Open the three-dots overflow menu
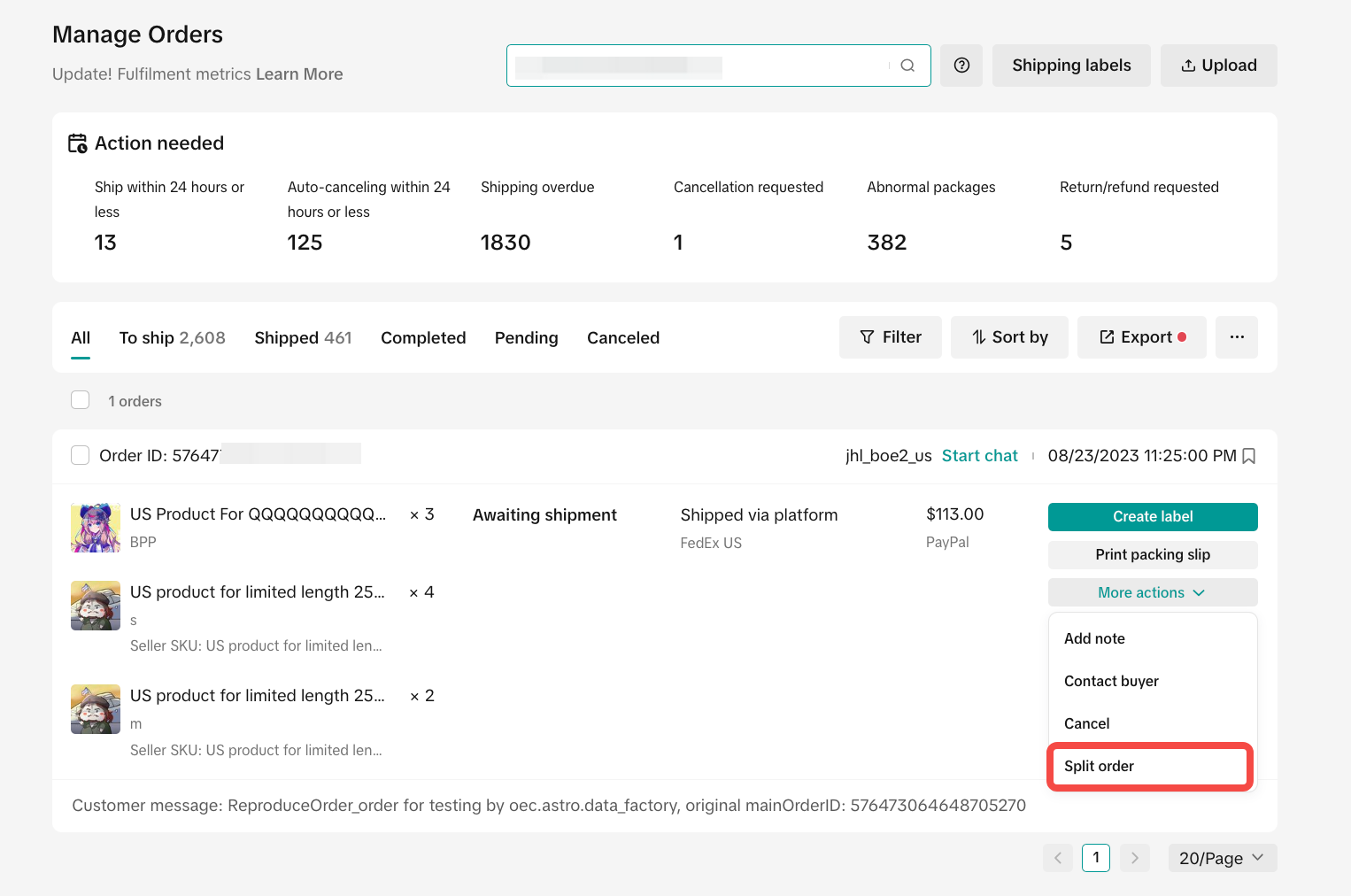 1237,337
